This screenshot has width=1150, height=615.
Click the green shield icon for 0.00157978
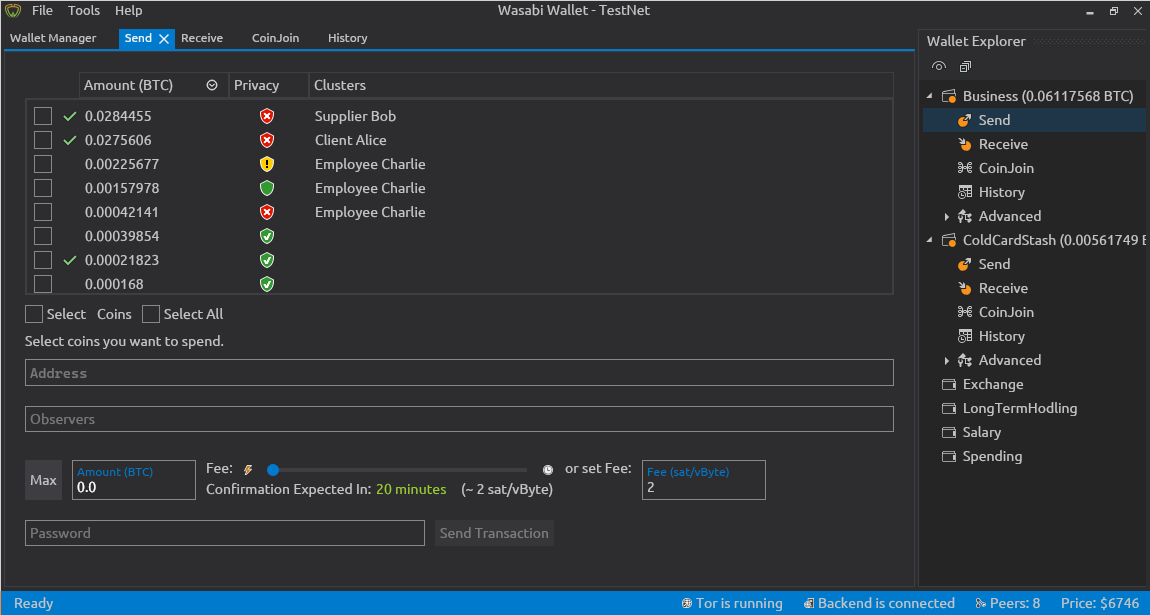click(x=267, y=188)
